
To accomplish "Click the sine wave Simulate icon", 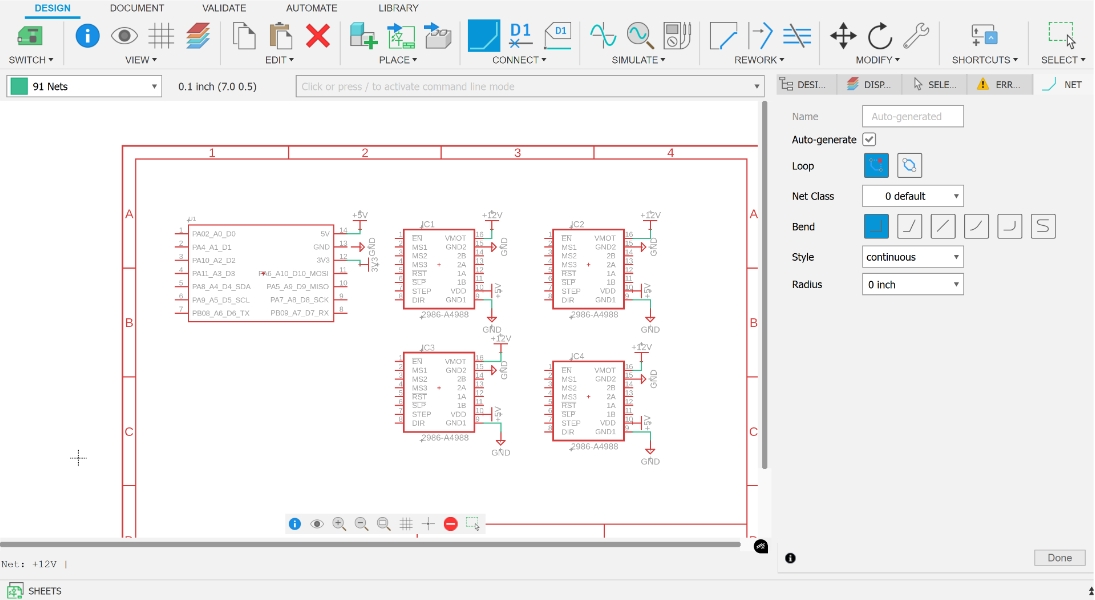I will click(603, 36).
